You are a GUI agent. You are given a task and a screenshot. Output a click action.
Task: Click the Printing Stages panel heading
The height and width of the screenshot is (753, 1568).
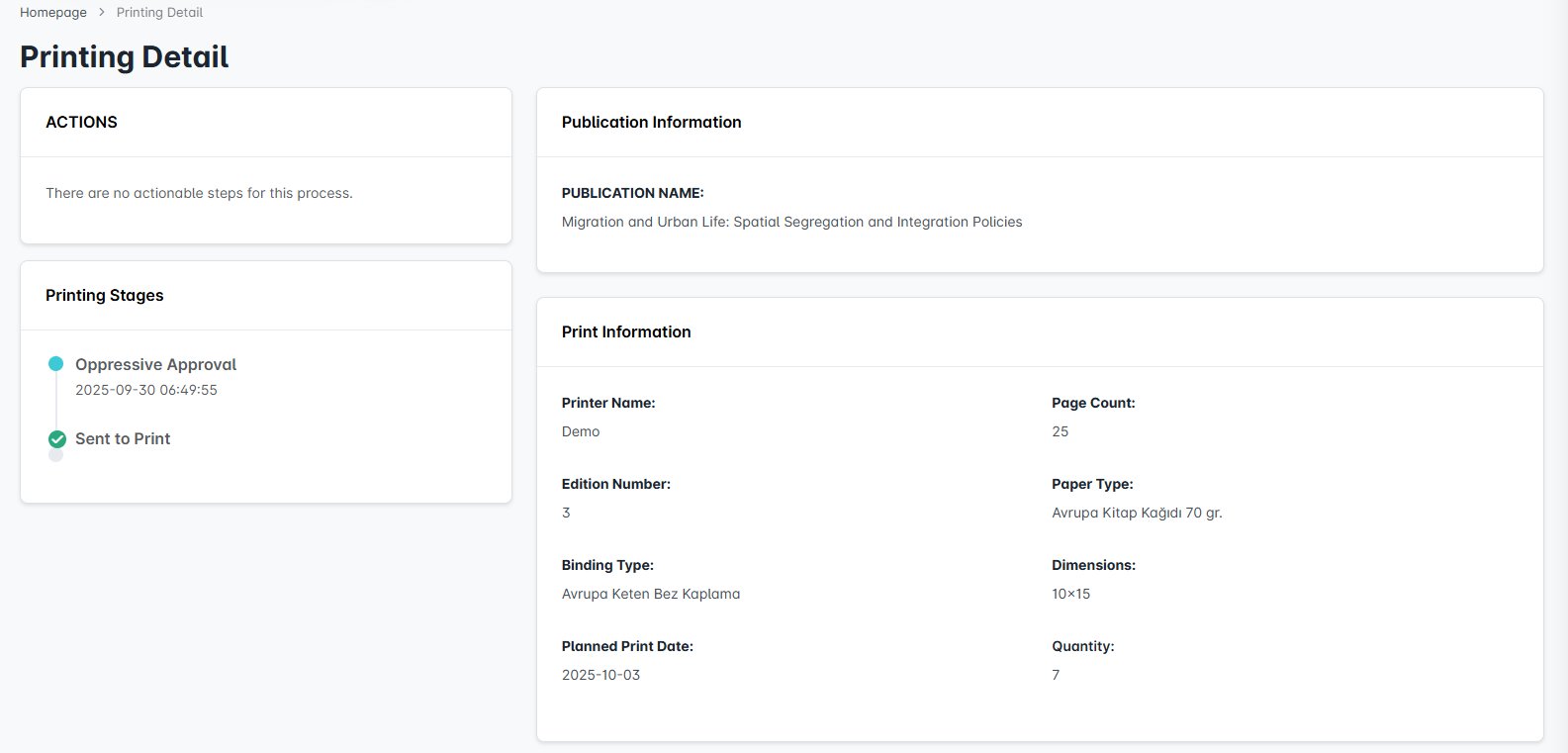click(x=105, y=295)
